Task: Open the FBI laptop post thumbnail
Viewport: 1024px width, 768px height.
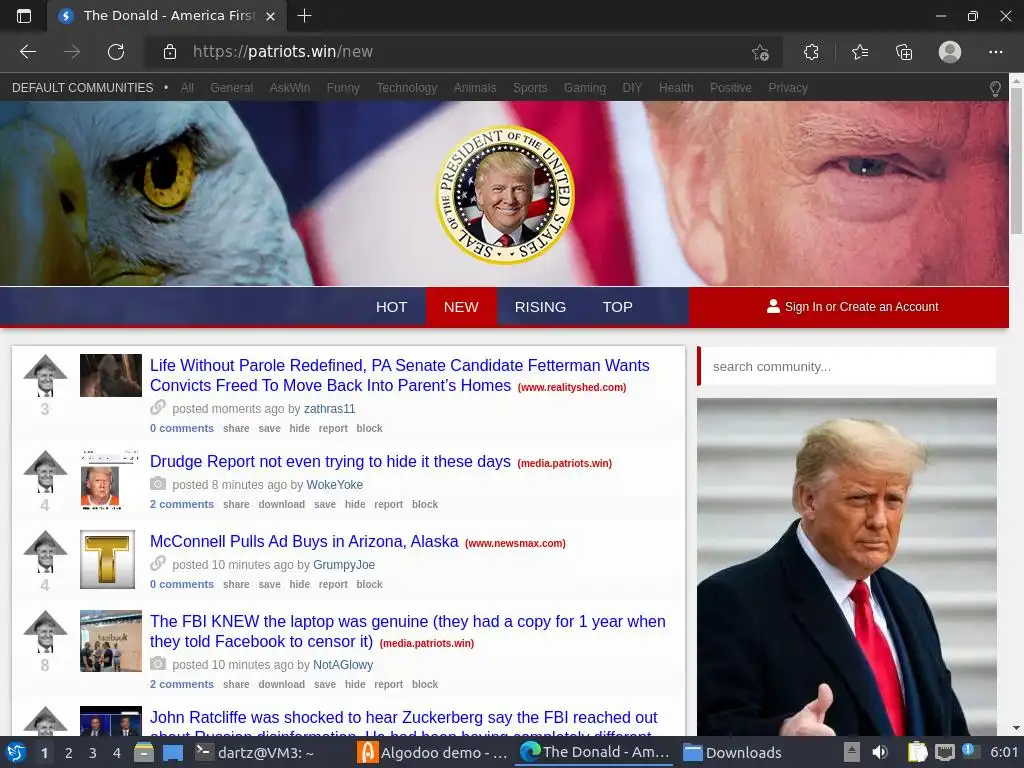Action: (110, 641)
